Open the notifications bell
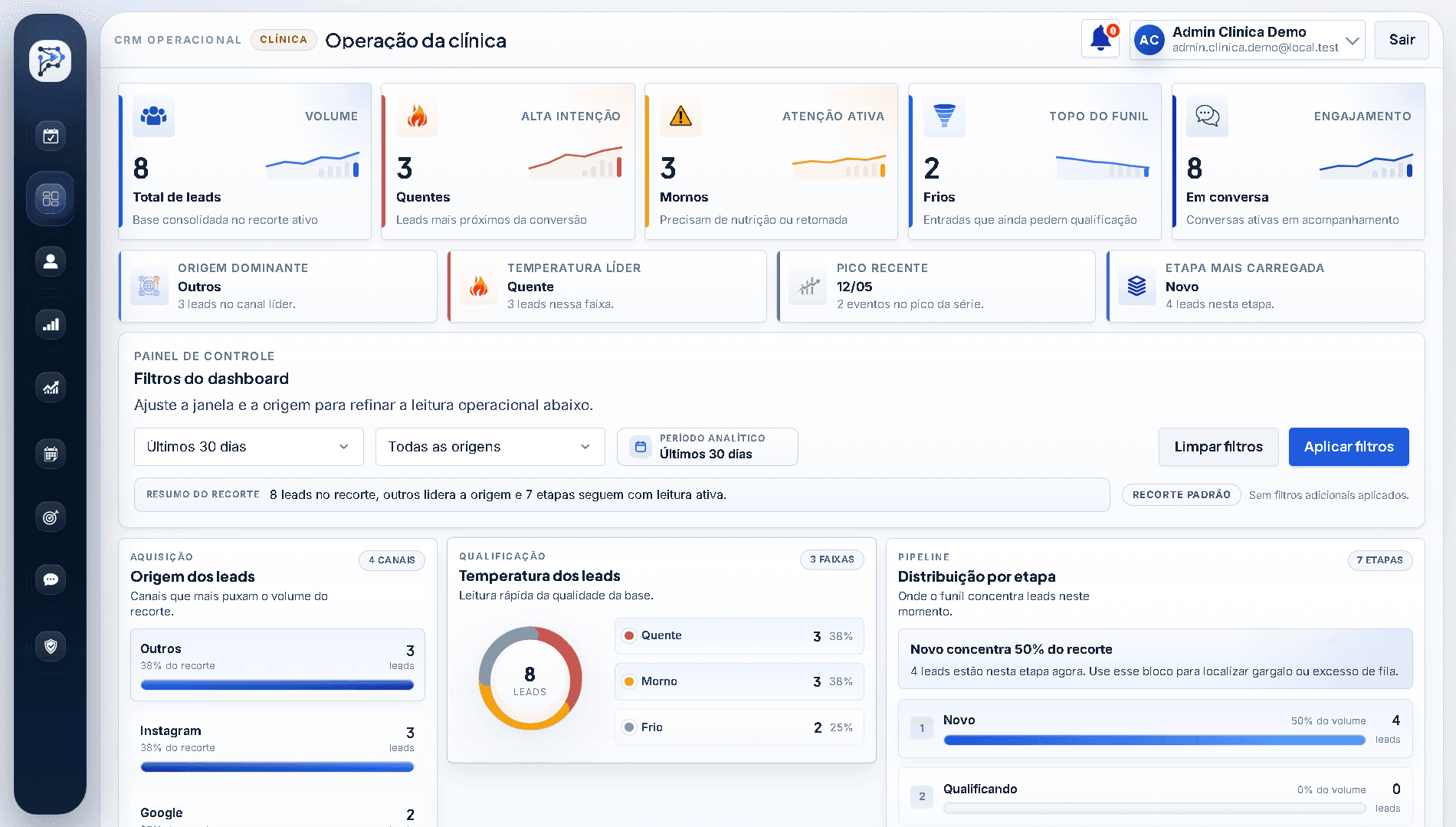This screenshot has height=827, width=1456. click(x=1100, y=39)
